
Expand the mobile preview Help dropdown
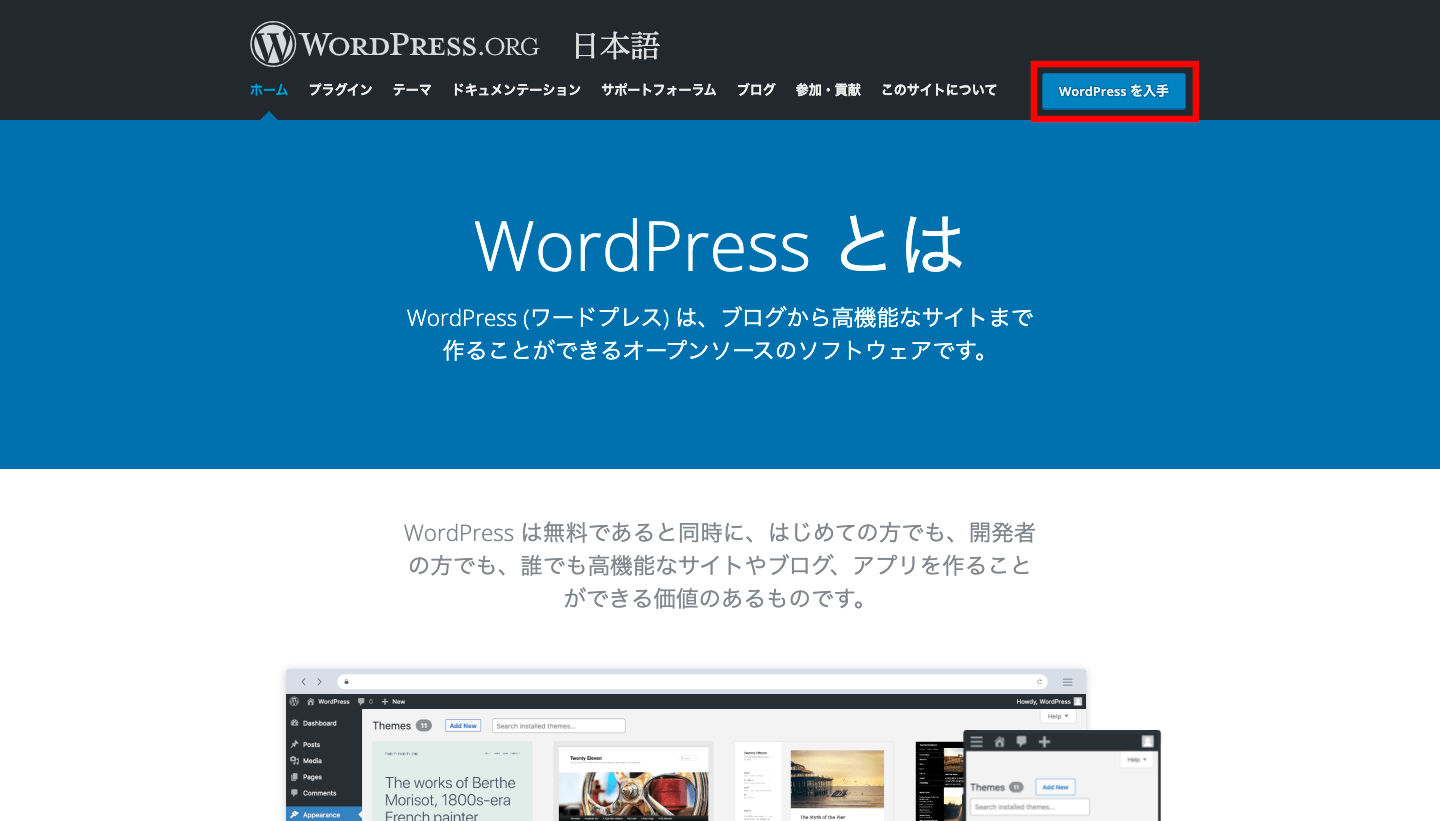pyautogui.click(x=1136, y=760)
